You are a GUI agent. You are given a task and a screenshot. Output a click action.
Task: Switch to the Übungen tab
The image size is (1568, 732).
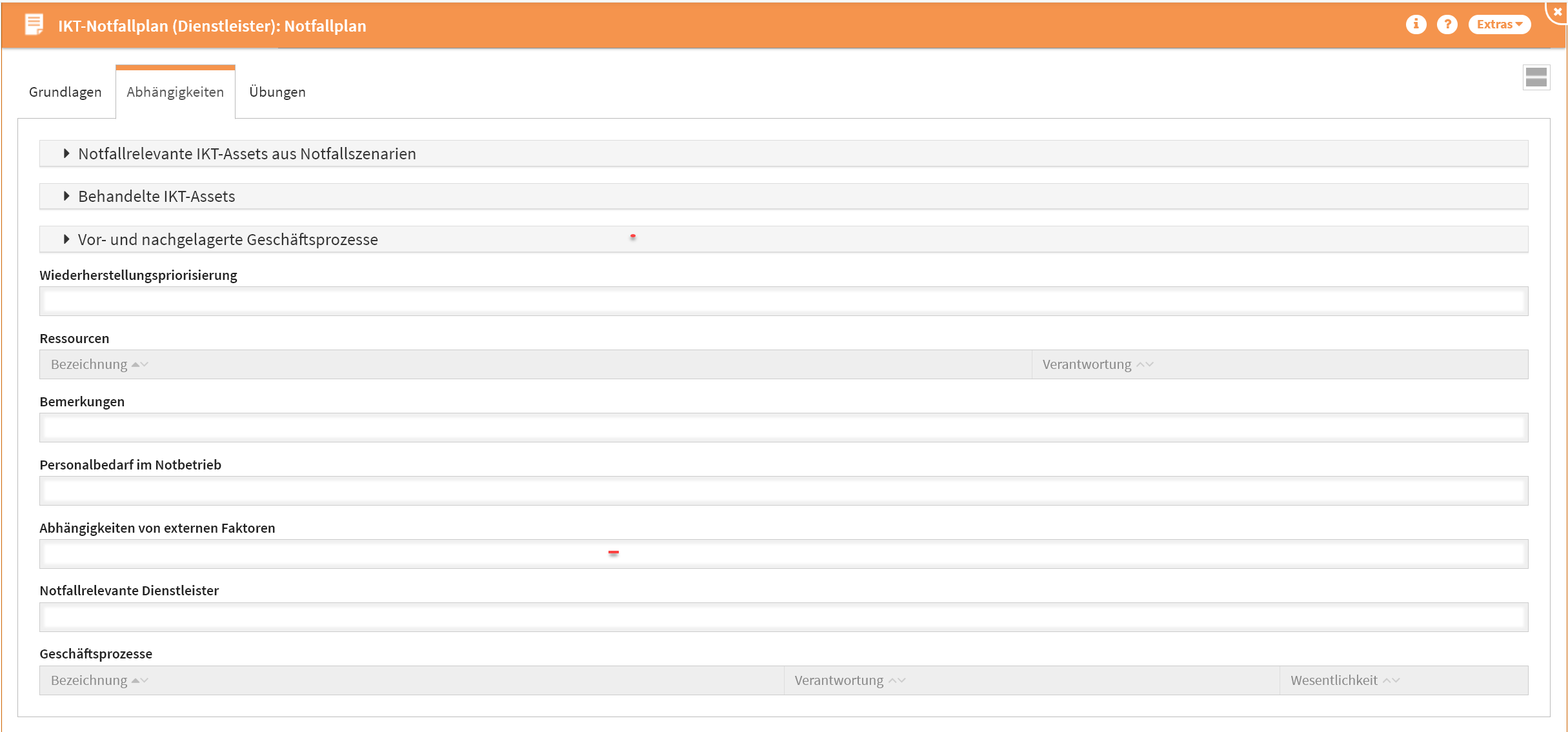(277, 92)
